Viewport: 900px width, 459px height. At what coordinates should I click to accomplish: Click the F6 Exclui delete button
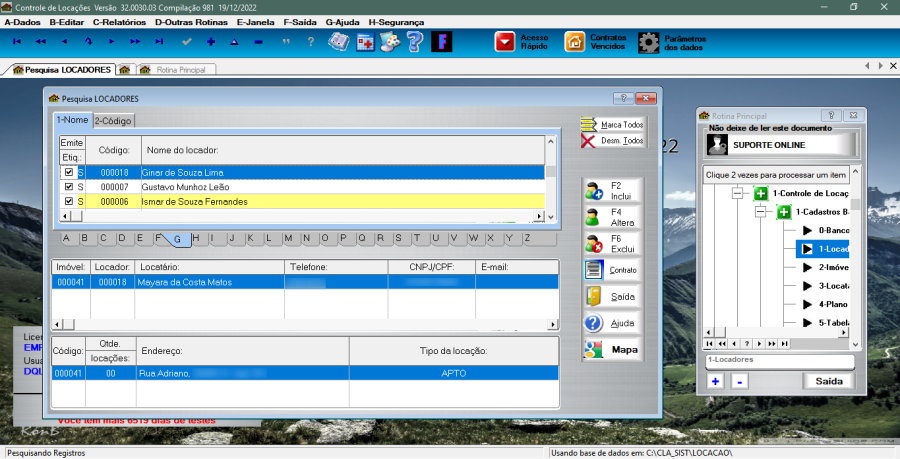[612, 243]
